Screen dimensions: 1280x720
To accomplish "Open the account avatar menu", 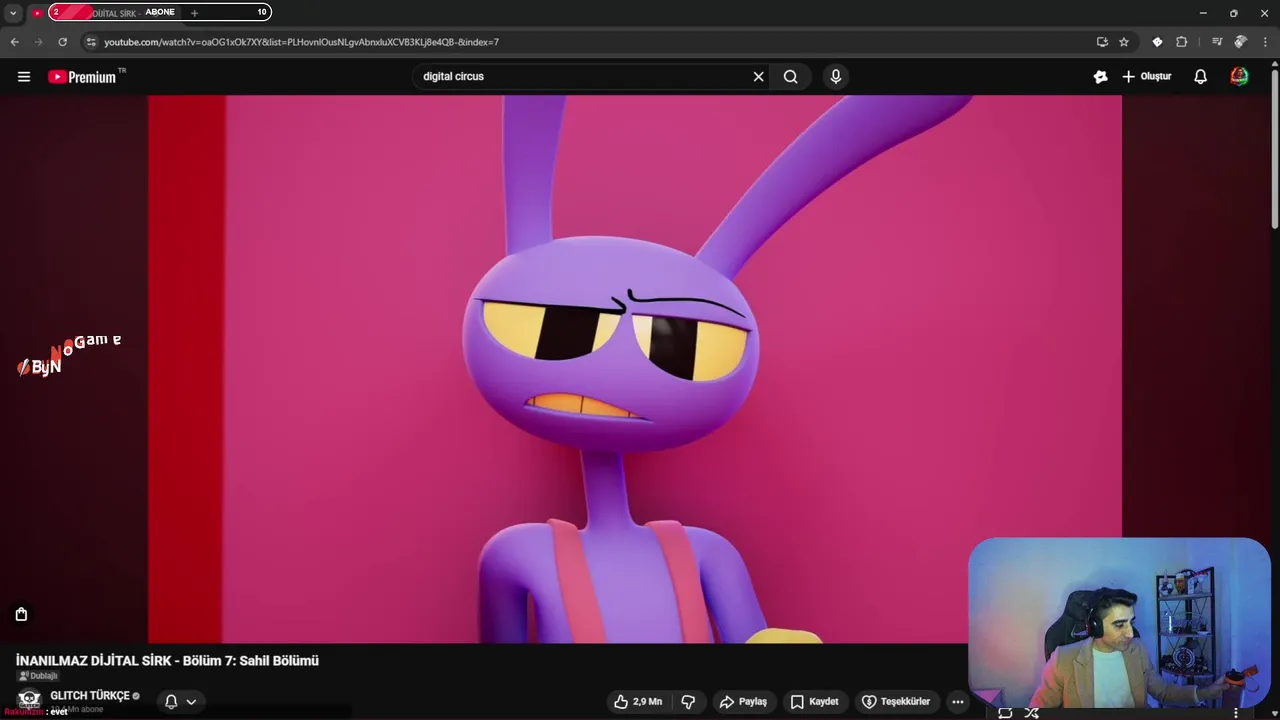I will (1240, 77).
